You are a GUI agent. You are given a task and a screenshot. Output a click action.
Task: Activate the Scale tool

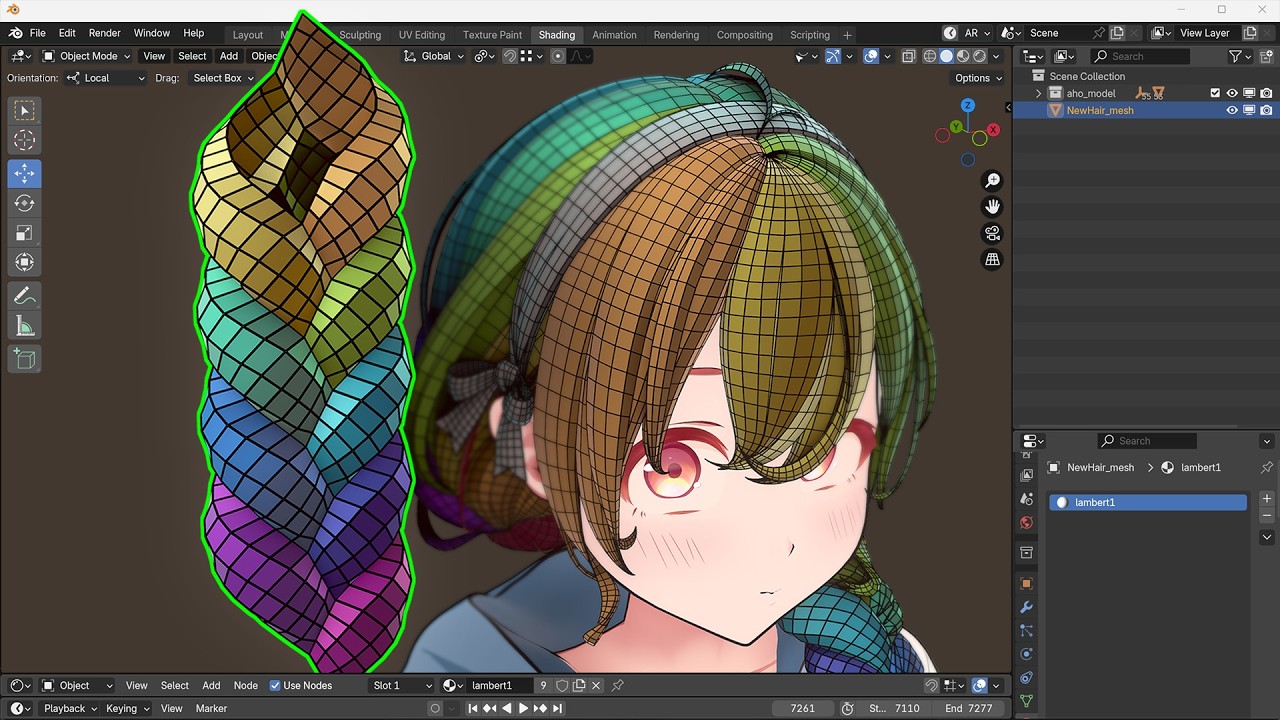[25, 233]
